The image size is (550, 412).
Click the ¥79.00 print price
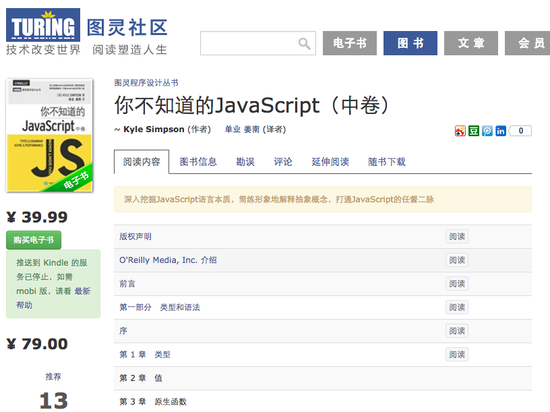(37, 344)
